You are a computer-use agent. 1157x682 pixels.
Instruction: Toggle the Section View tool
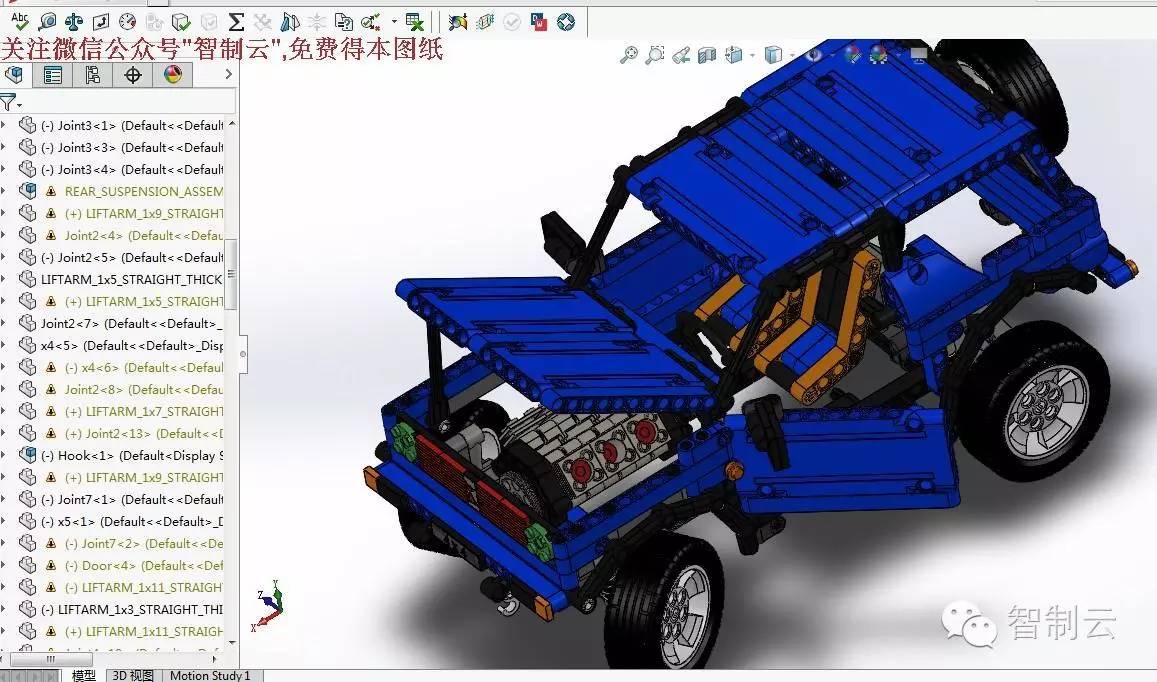tap(707, 55)
